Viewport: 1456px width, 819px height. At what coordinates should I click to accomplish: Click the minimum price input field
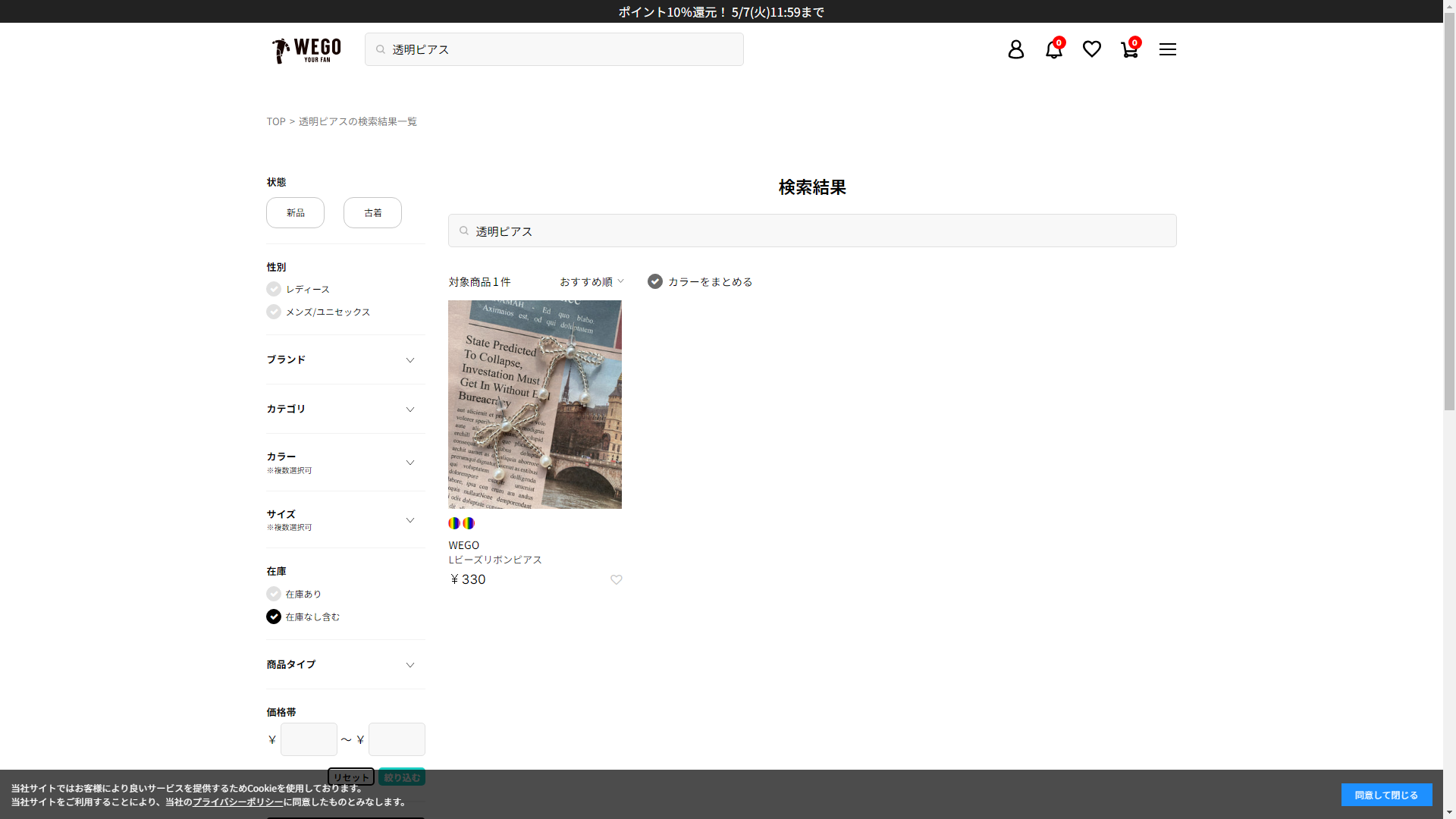coord(309,739)
